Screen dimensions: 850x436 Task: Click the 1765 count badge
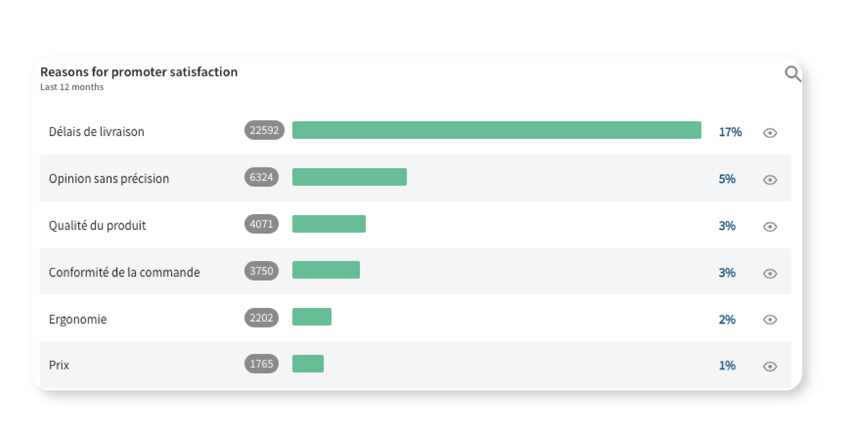pos(261,364)
